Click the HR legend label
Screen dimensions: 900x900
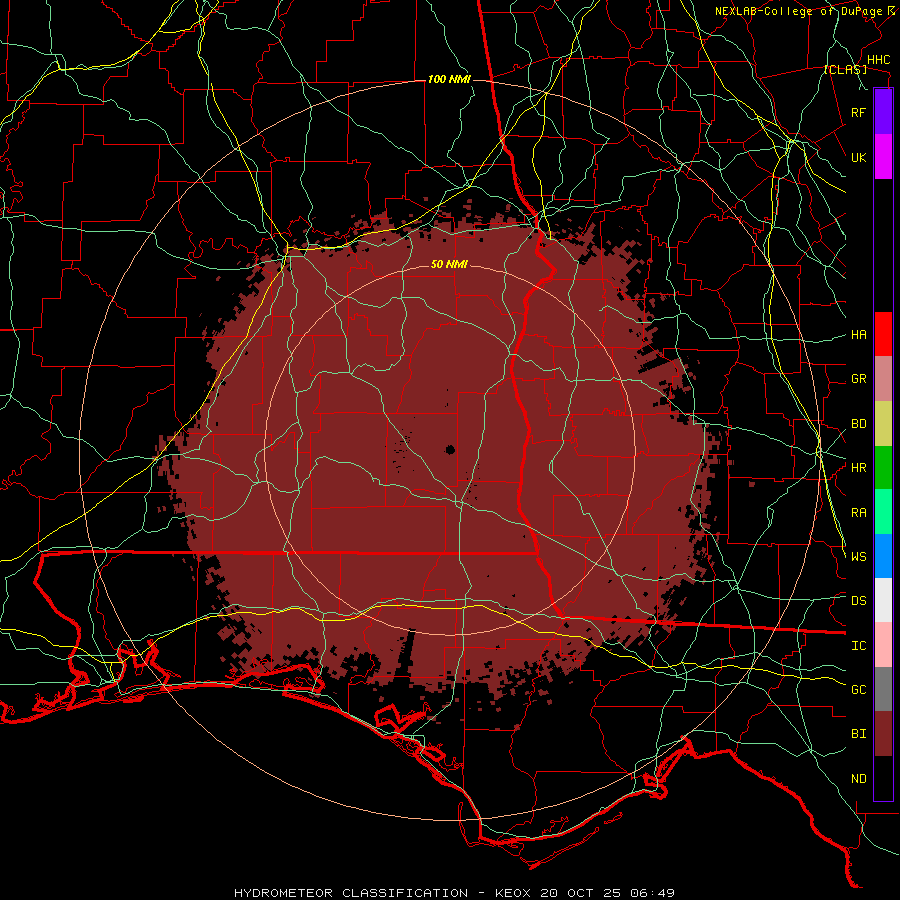pyautogui.click(x=858, y=468)
